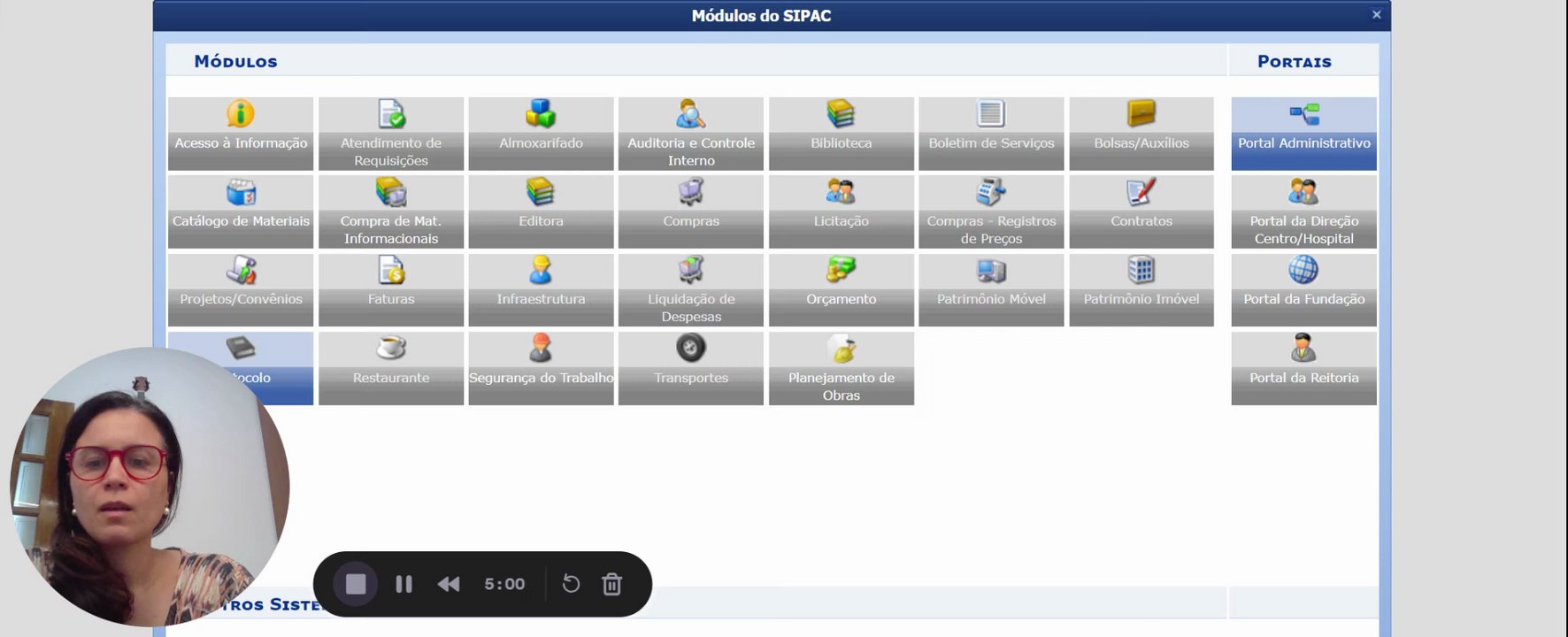Open the Licitação module
The image size is (1568, 637).
coord(842,211)
